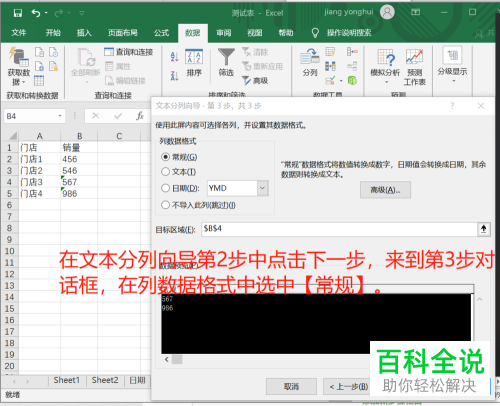Click the Save icon in title bar
Screen dimensions: 500x406
coord(18,13)
